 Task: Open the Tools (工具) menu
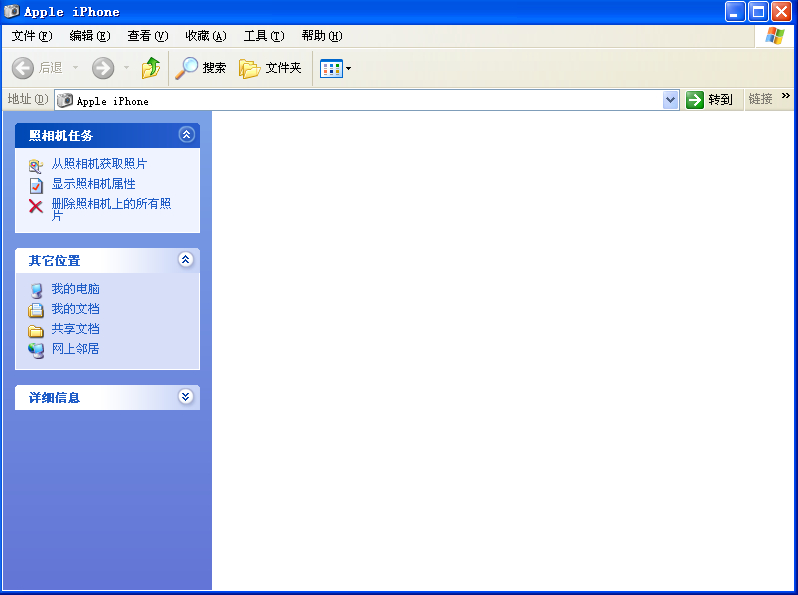(264, 36)
